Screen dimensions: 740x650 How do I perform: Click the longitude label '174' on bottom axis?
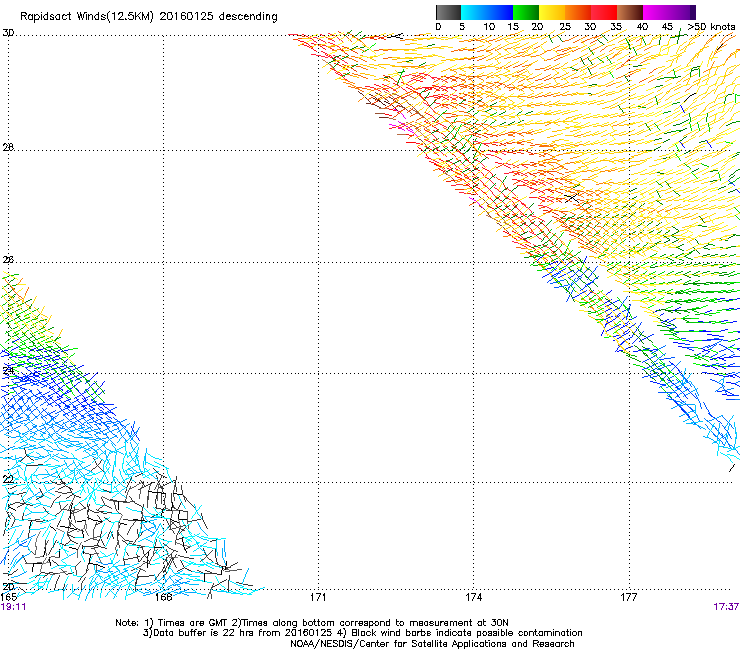(473, 597)
